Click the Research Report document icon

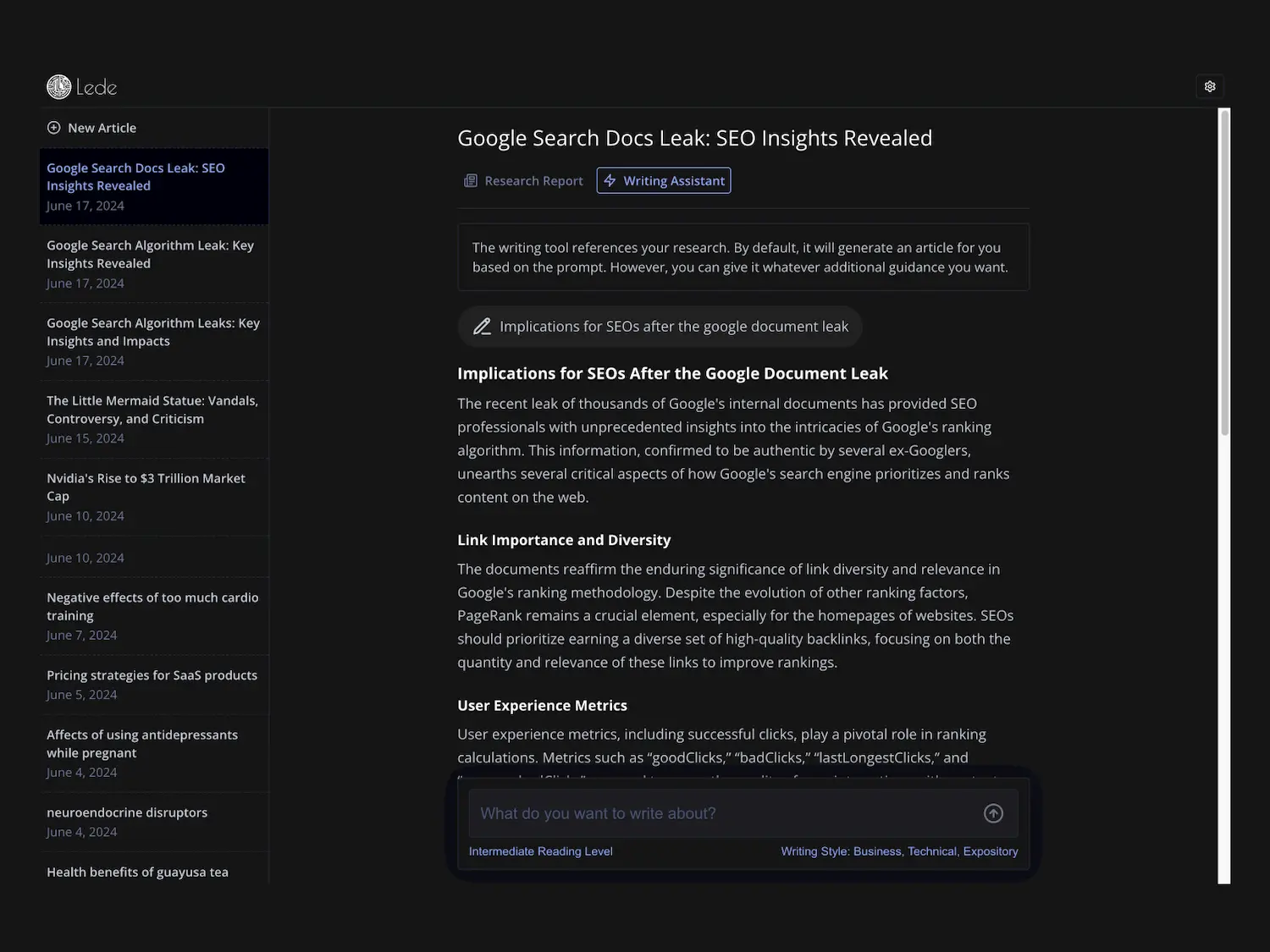[471, 180]
